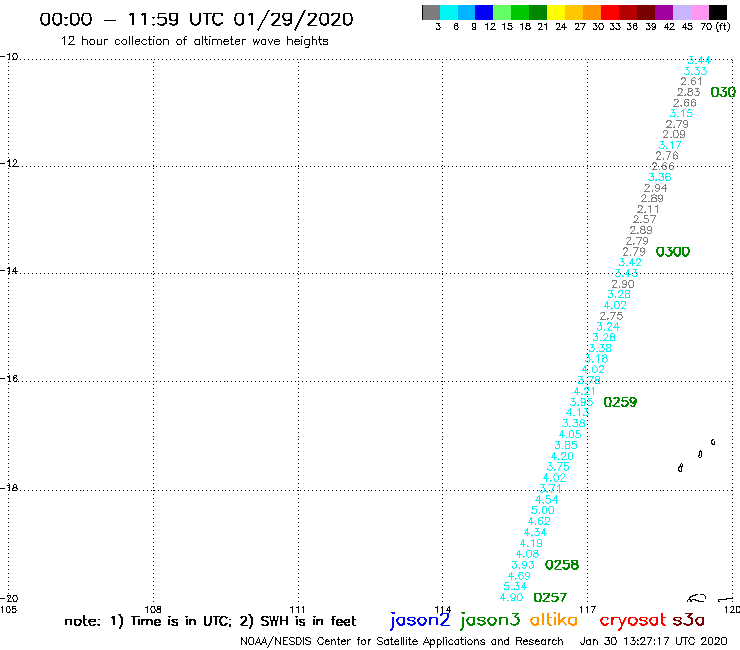Click the wave height value 4.08

pos(527,554)
